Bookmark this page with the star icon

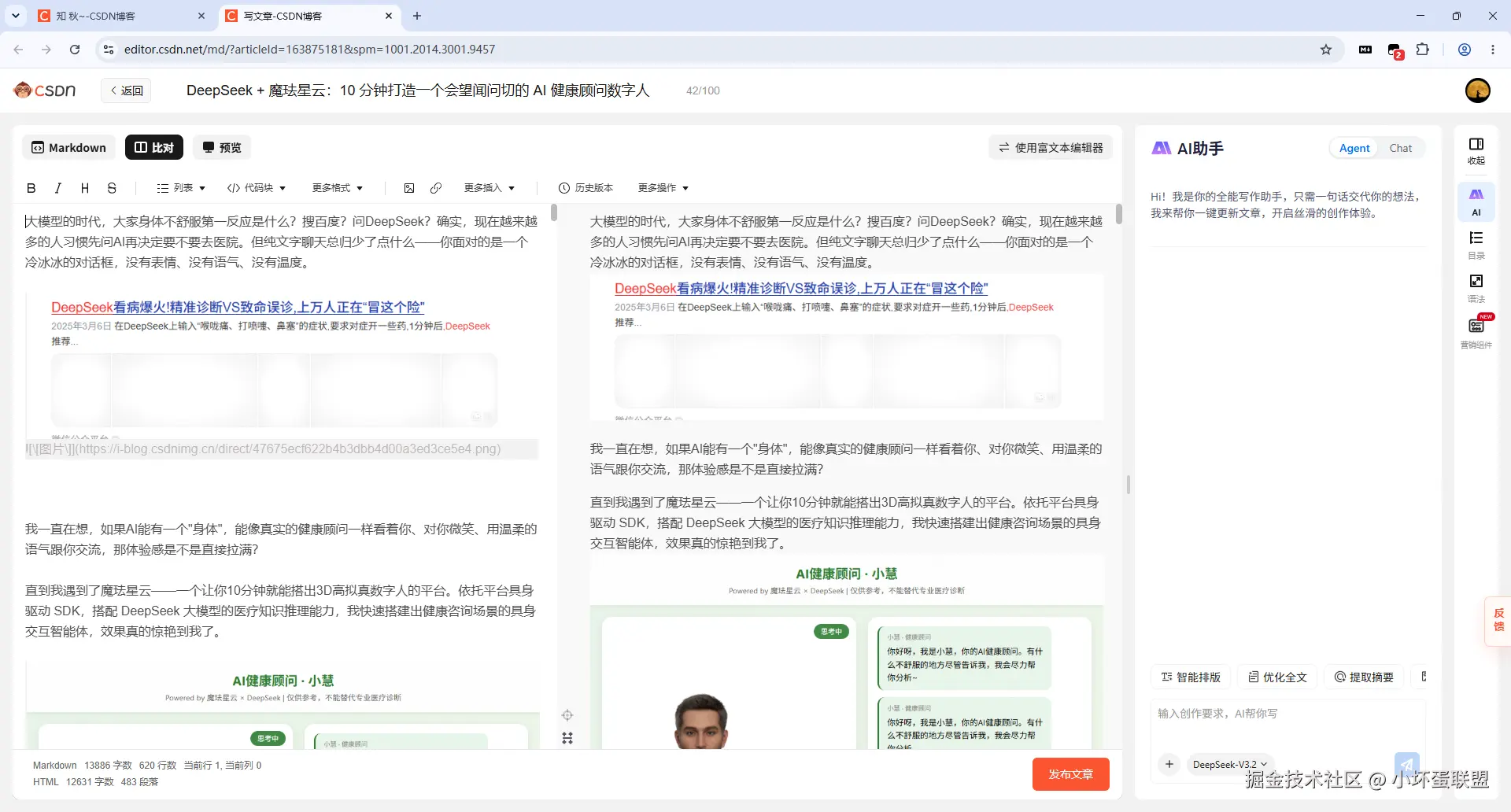pos(1326,50)
